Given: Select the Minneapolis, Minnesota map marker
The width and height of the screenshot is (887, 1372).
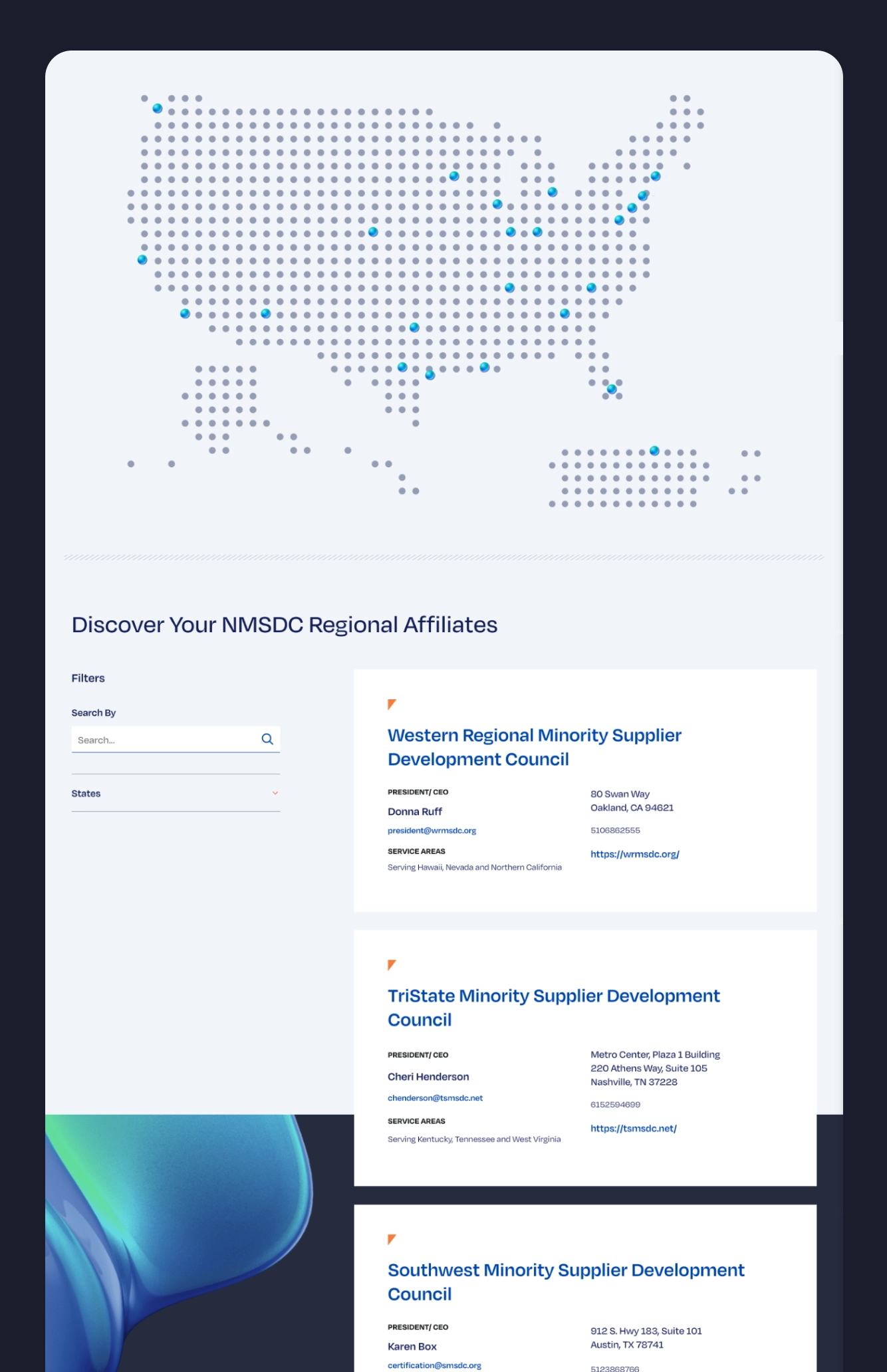Looking at the screenshot, I should (x=454, y=176).
